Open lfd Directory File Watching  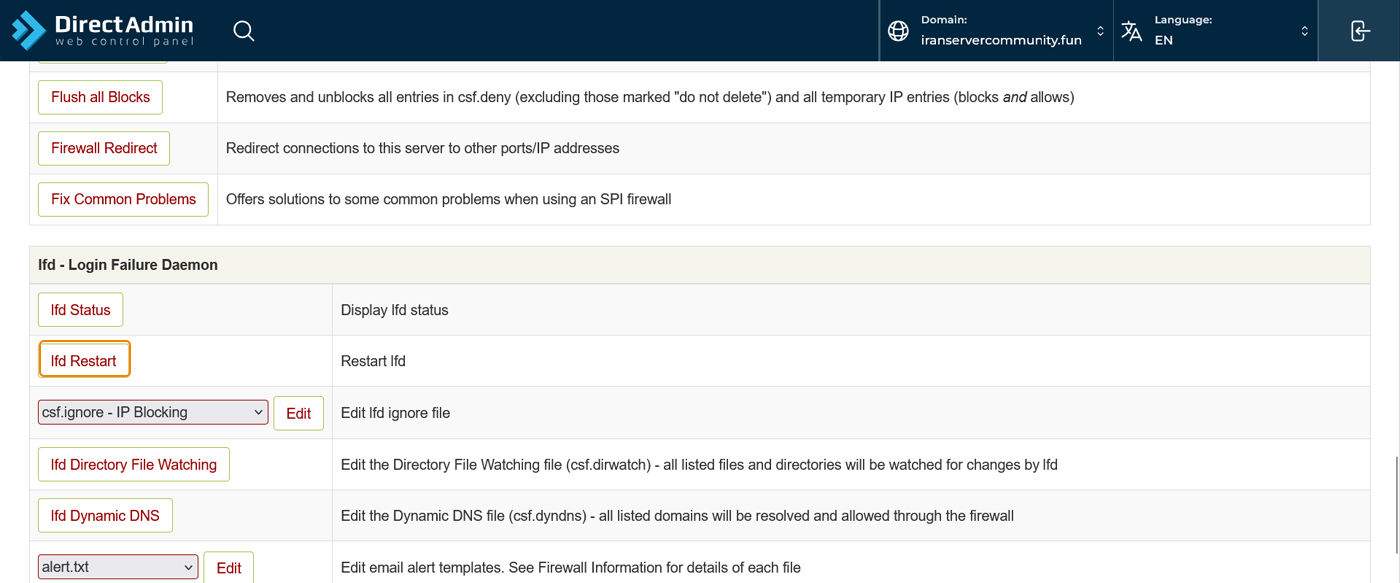click(x=134, y=465)
